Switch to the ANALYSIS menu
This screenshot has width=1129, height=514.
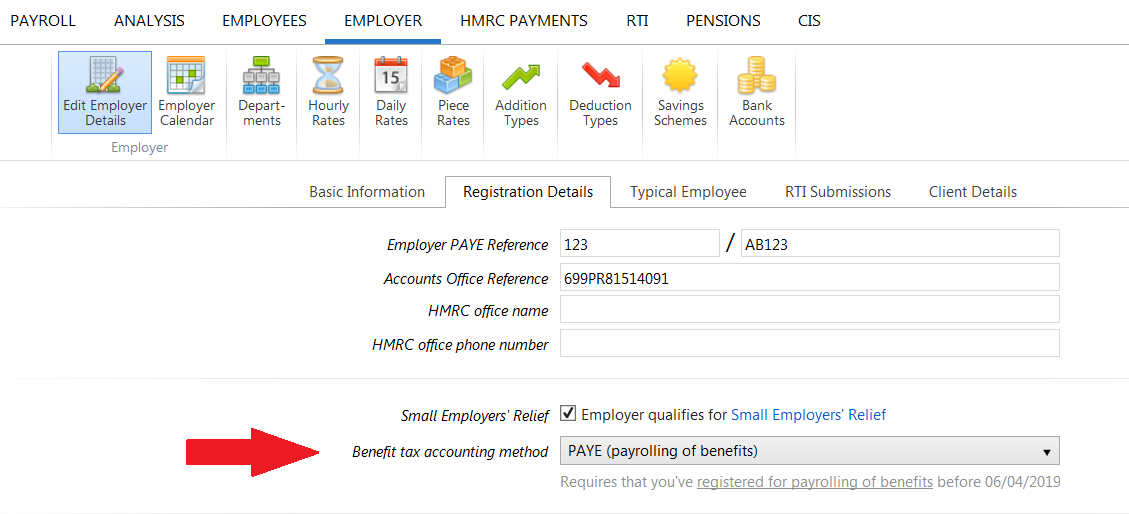click(x=149, y=21)
